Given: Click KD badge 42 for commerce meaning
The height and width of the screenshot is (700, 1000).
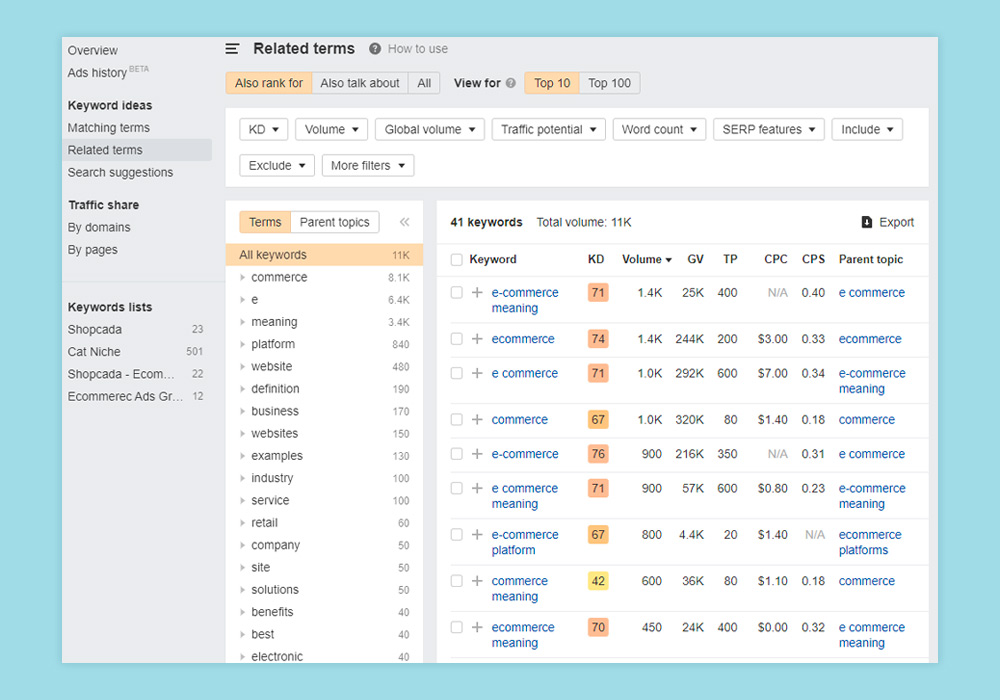Looking at the screenshot, I should (598, 581).
